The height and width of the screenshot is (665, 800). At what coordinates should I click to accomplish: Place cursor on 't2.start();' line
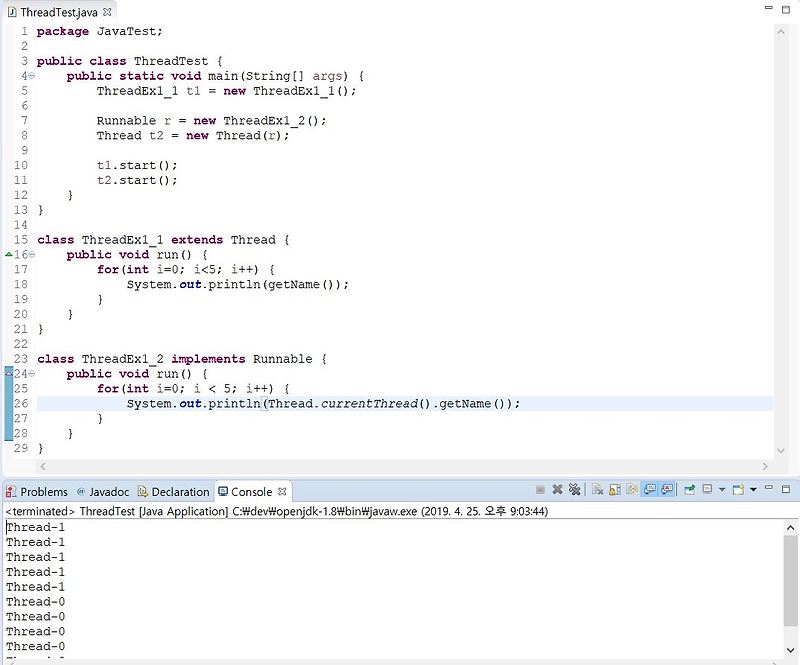point(137,180)
